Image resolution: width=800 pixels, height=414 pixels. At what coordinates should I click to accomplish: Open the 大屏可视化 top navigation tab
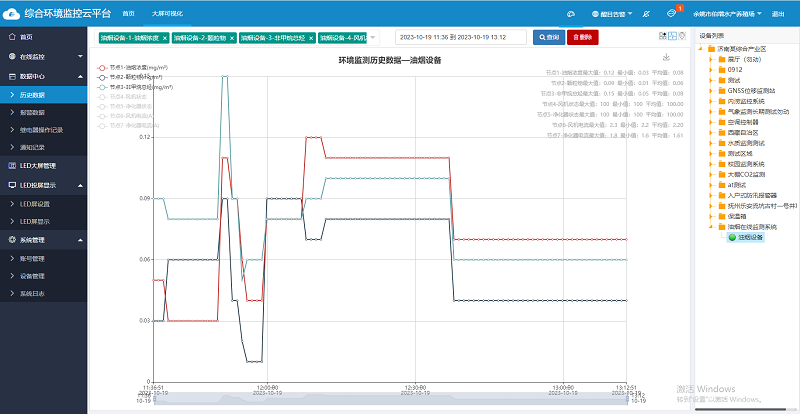coord(167,14)
